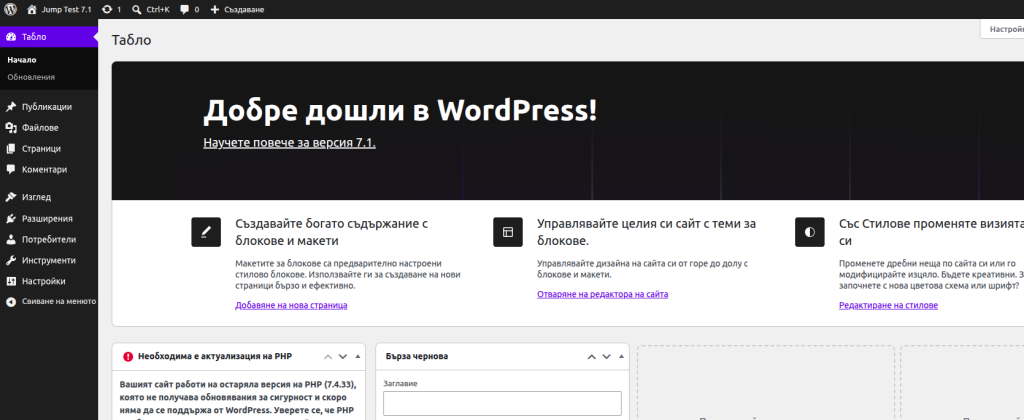The height and width of the screenshot is (420, 1024).
Task: View the pending updates icon in admin bar
Action: (106, 10)
